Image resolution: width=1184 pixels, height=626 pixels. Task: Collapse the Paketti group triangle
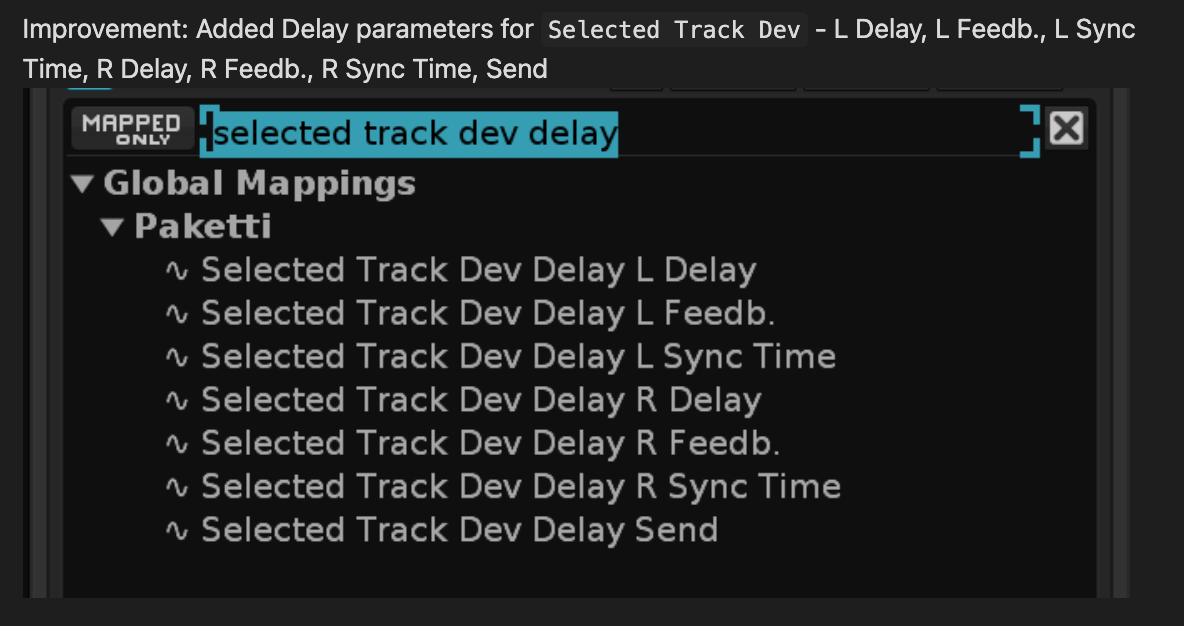pyautogui.click(x=114, y=227)
